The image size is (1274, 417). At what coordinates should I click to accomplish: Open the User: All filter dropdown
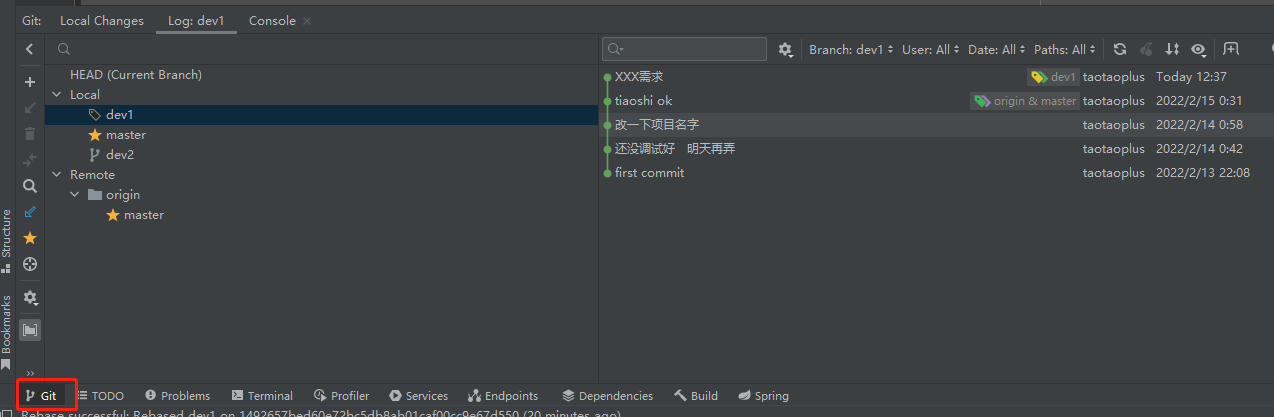[x=931, y=49]
